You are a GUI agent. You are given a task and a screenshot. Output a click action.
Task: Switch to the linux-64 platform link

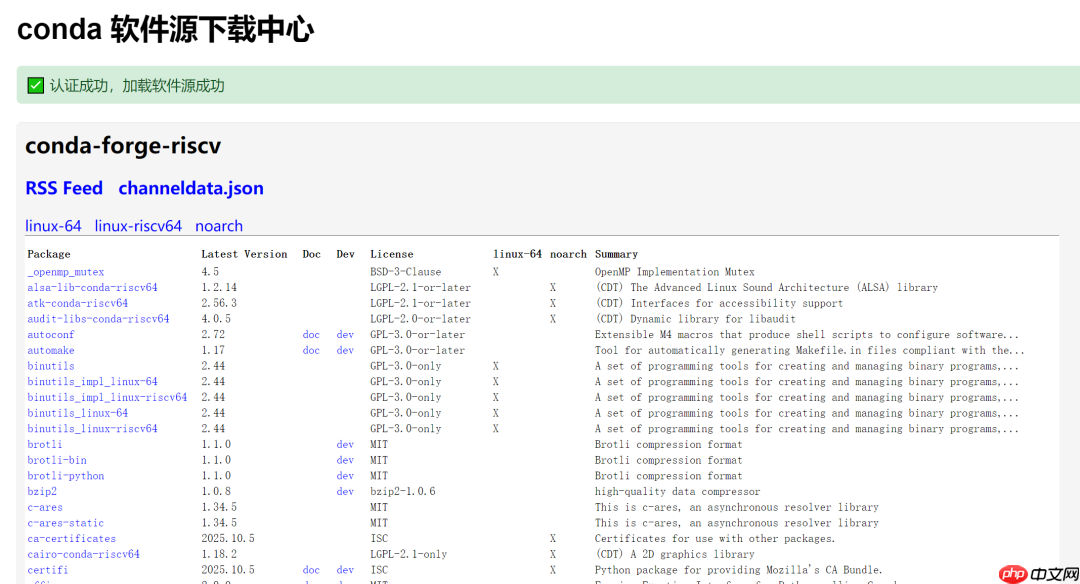pos(53,226)
